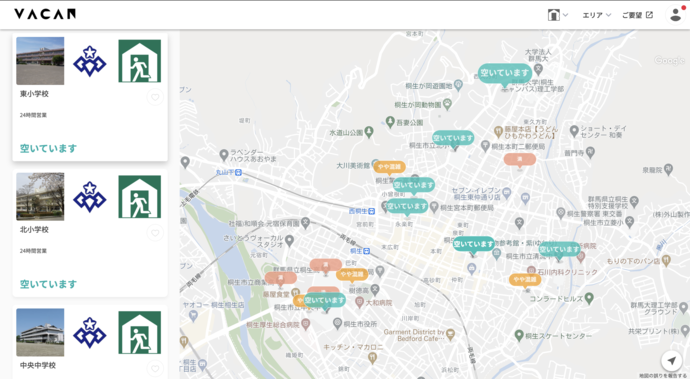Click the city emblem on 北小学校 card
The image size is (690, 379).
pos(90,197)
